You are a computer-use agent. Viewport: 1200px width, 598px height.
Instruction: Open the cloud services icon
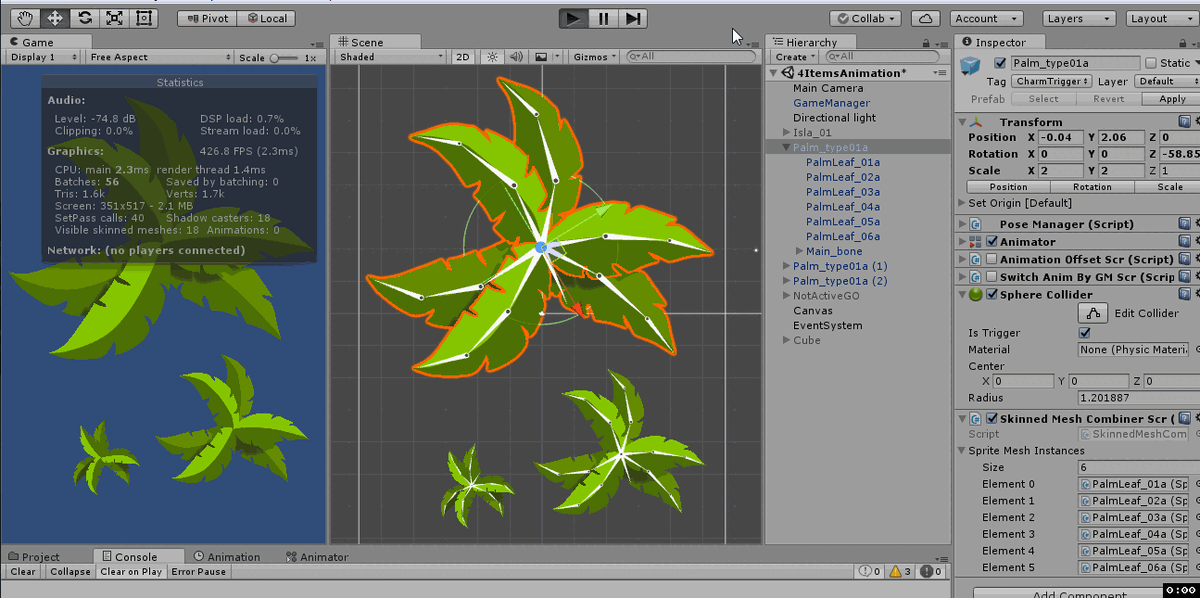[x=926, y=18]
